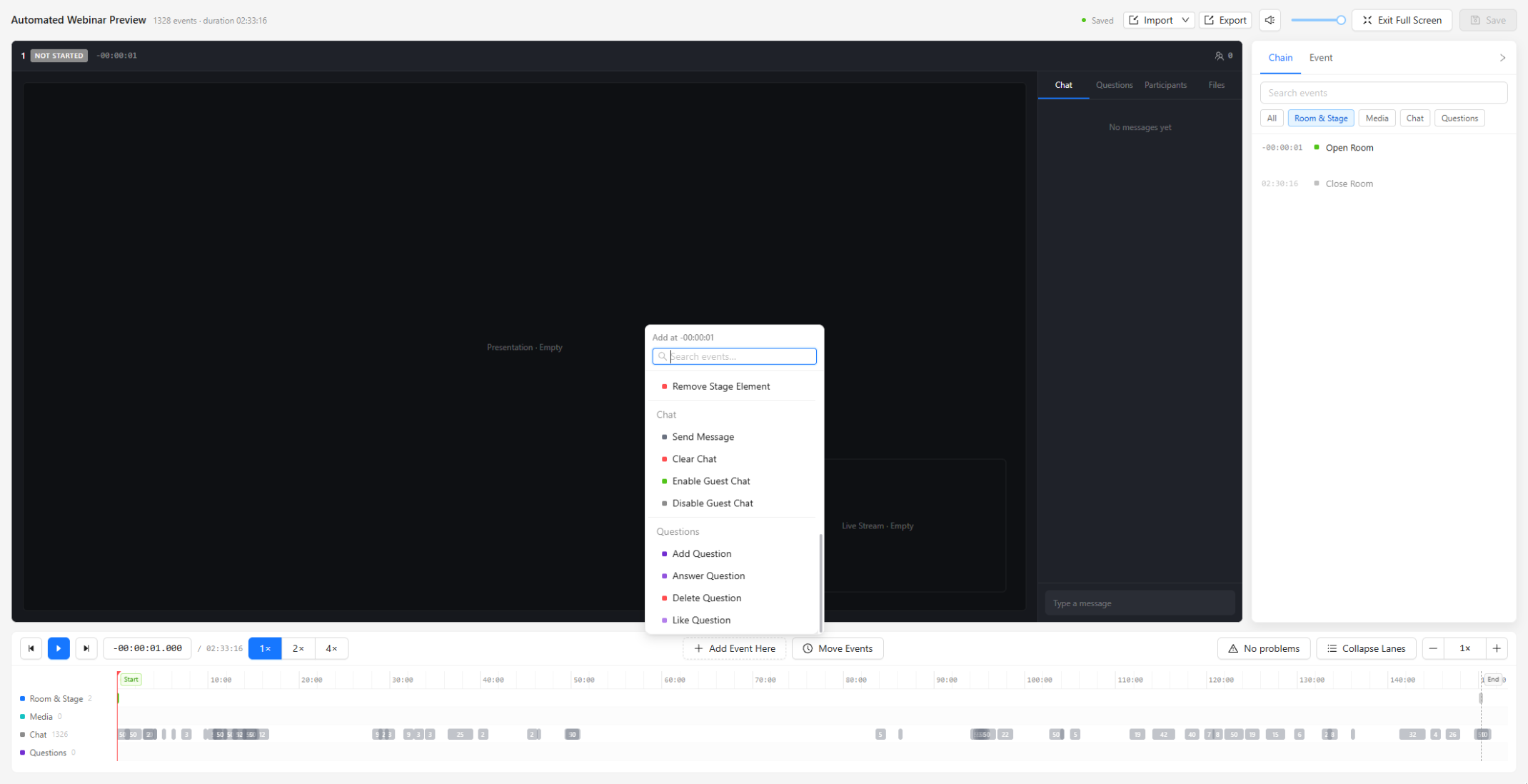The image size is (1528, 784).
Task: Select the Room & Stage lane label
Action: pos(56,699)
